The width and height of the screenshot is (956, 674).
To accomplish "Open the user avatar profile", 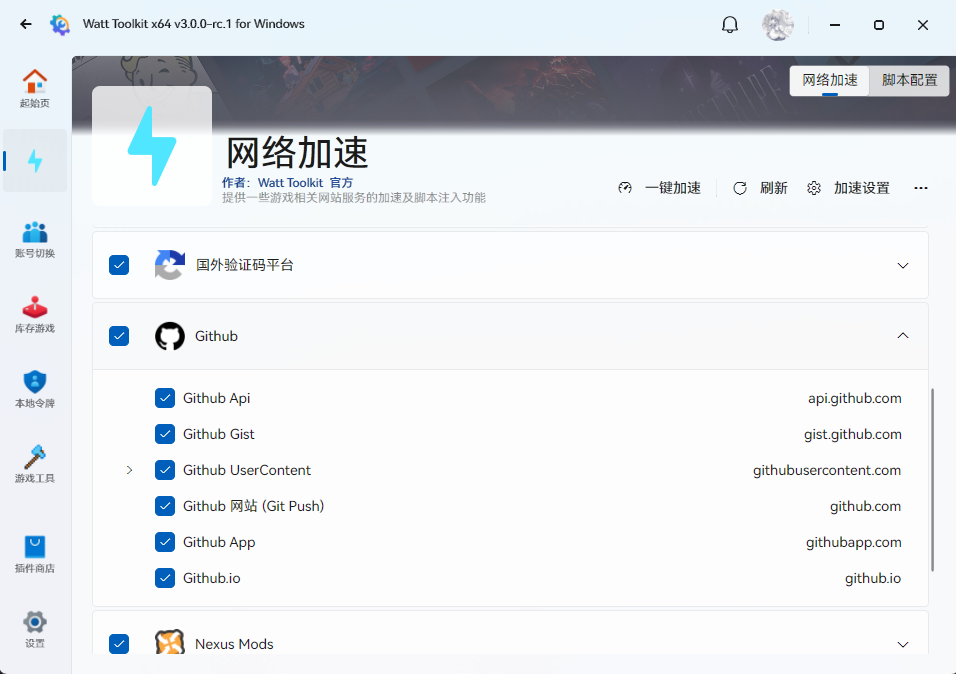I will (777, 25).
